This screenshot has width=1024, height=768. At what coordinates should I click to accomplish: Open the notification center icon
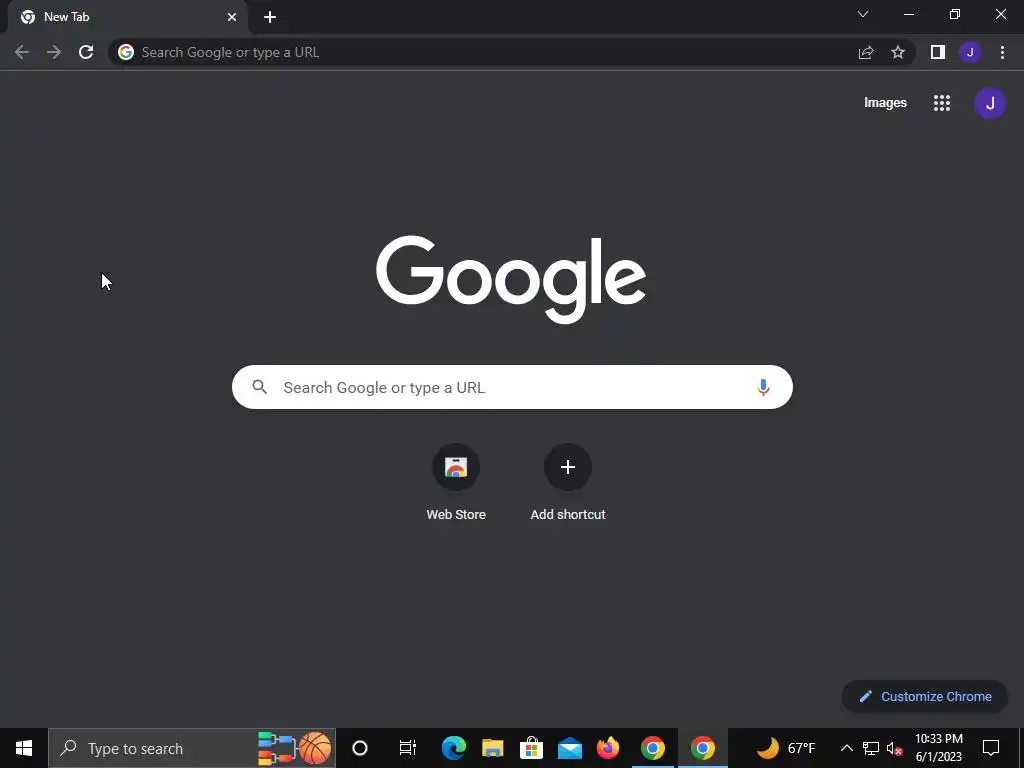pyautogui.click(x=991, y=748)
